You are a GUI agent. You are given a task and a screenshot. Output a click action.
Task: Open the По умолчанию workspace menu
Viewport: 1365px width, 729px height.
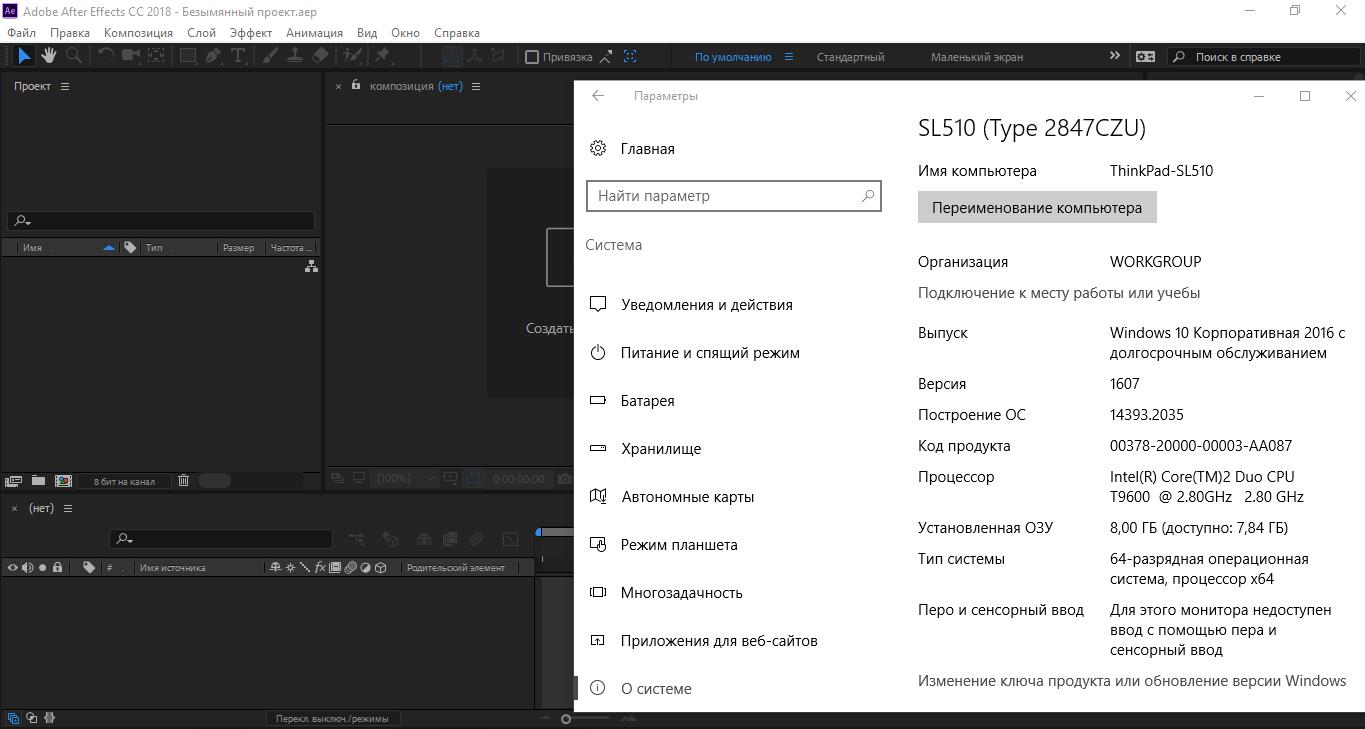coord(789,57)
